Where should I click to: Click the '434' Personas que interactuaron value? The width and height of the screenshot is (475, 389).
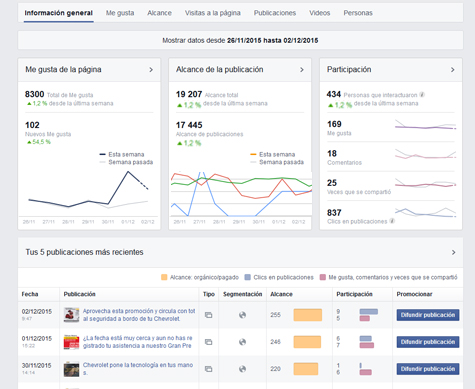pos(334,94)
